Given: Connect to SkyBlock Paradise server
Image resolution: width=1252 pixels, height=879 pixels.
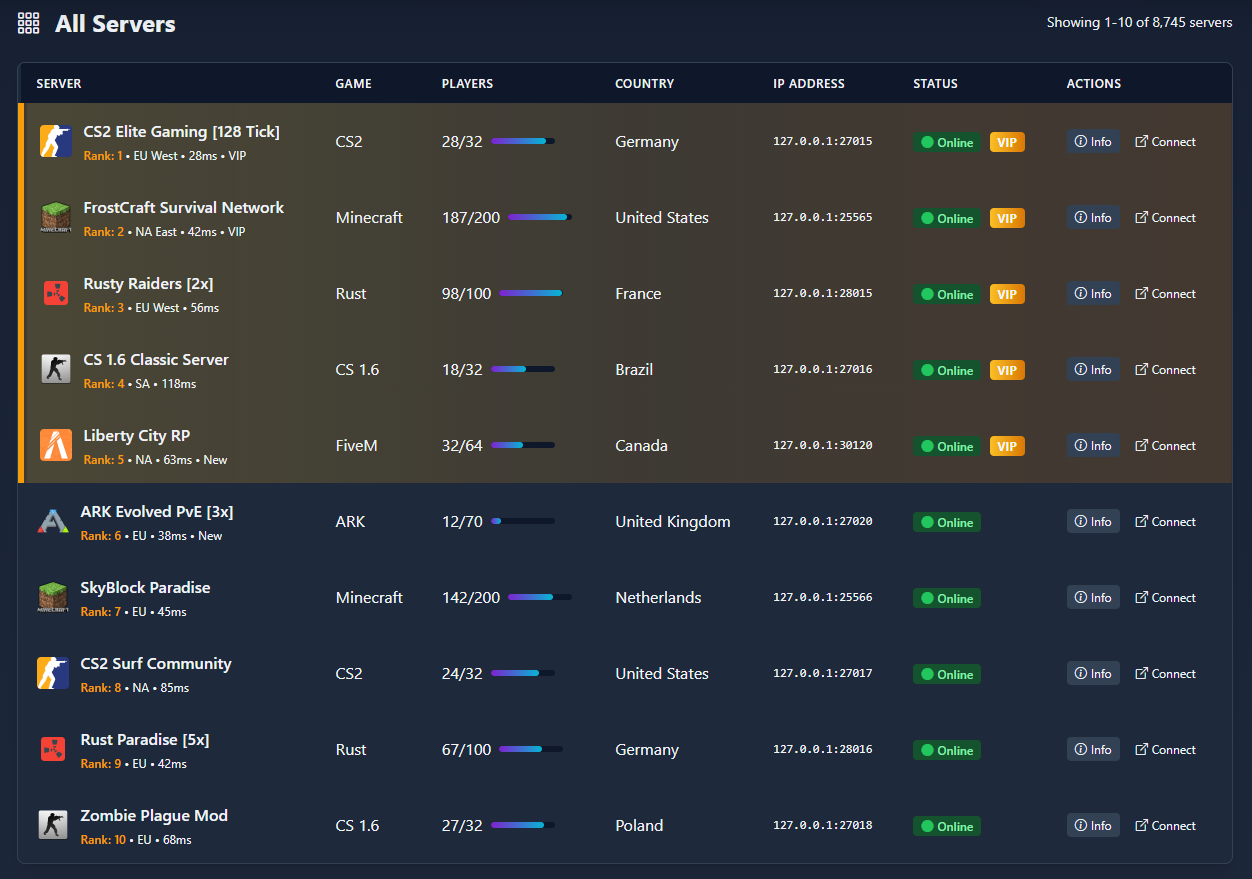Looking at the screenshot, I should point(1165,598).
